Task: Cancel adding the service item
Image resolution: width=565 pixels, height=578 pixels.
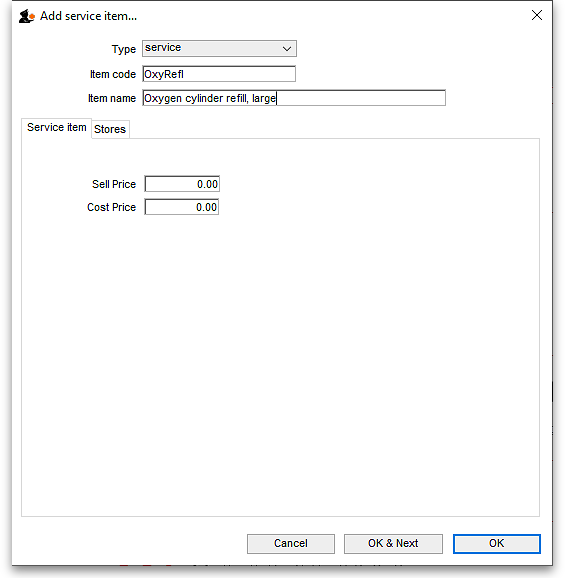Action: (291, 544)
